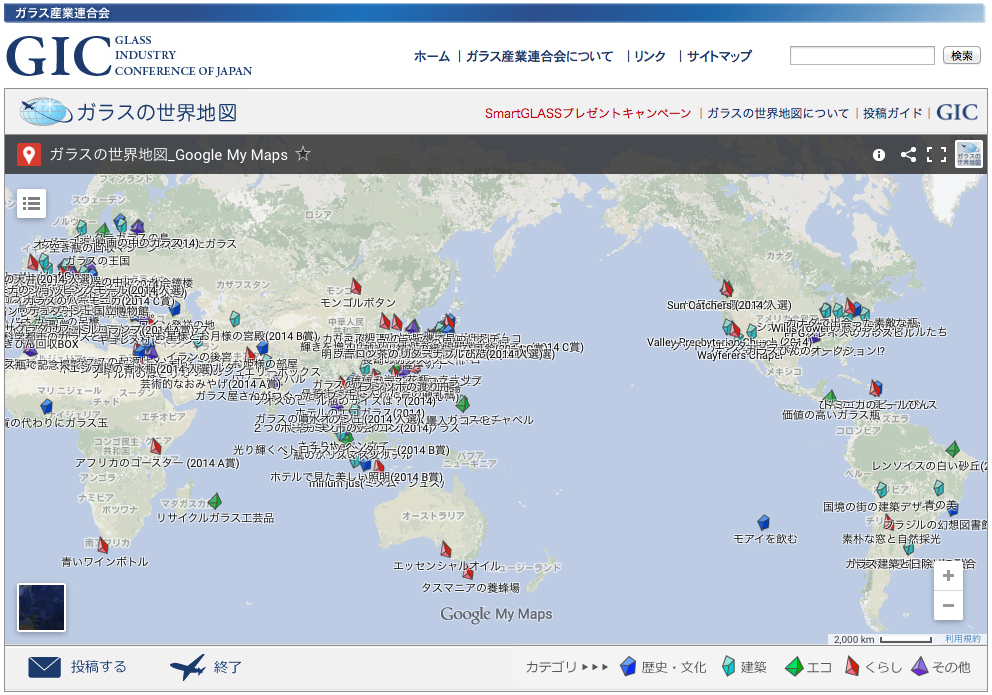Zoom in with the plus button

[x=948, y=575]
